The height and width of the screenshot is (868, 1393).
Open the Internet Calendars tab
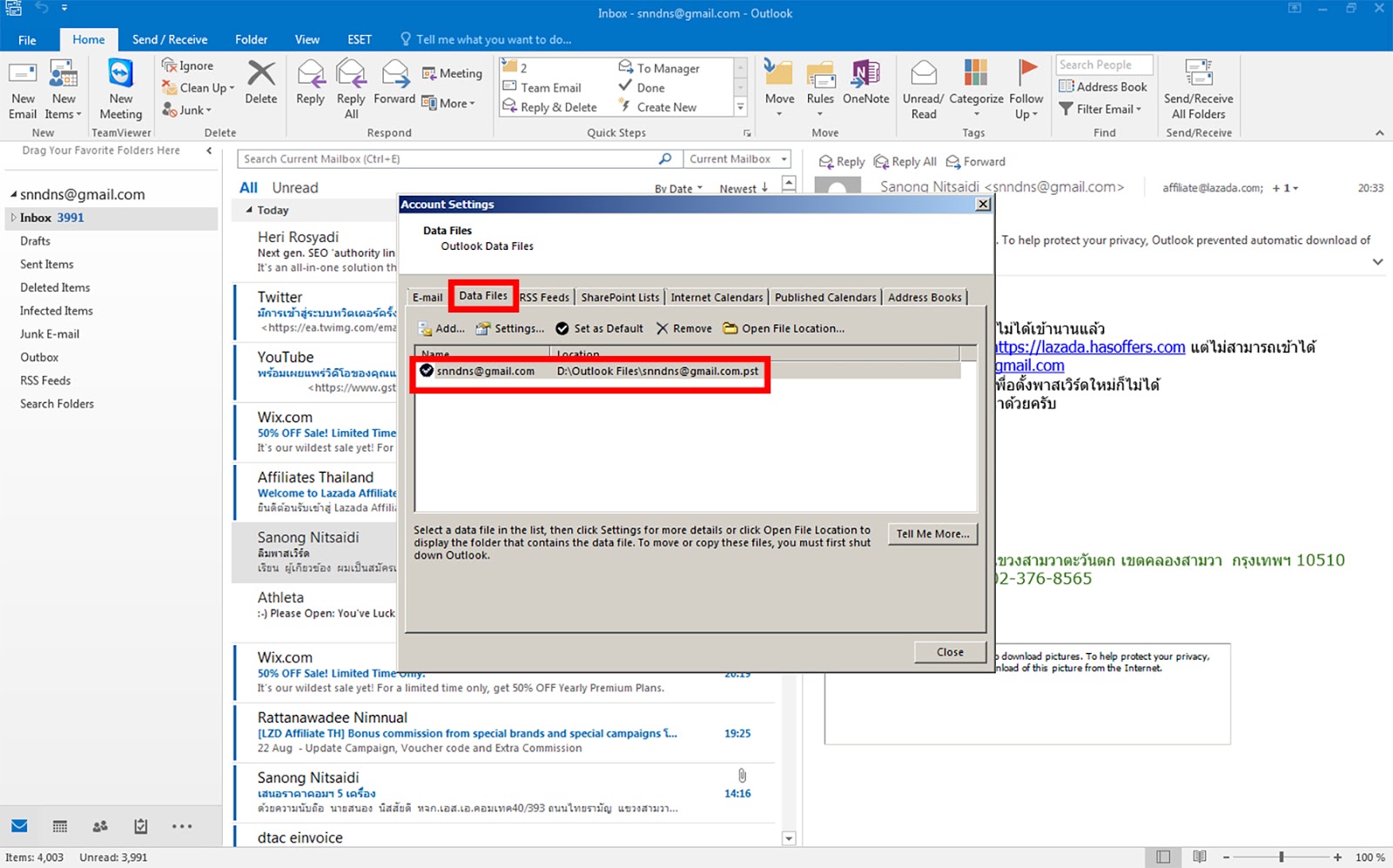coord(717,298)
